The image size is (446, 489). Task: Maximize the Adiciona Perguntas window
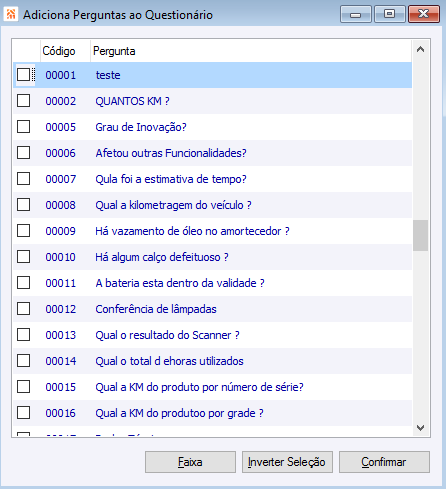(390, 14)
